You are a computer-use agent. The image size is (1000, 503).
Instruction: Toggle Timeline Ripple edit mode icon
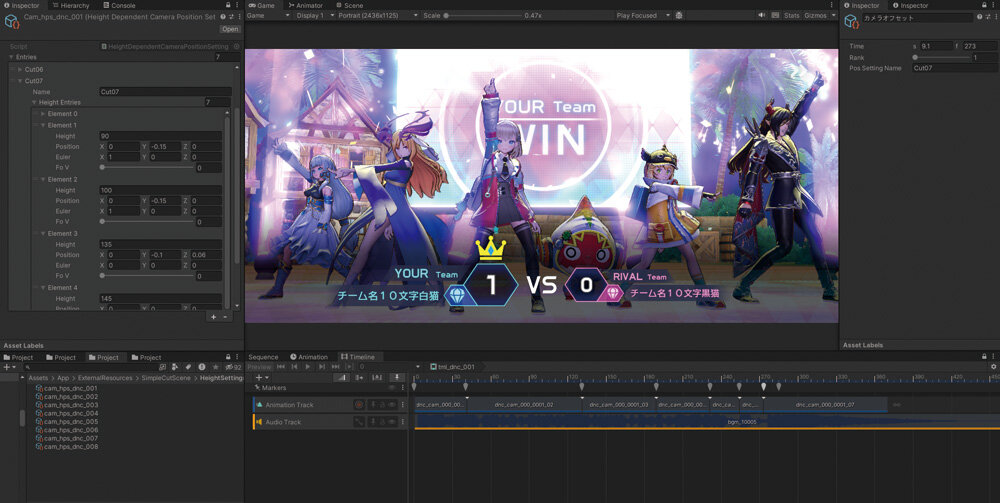pos(359,377)
